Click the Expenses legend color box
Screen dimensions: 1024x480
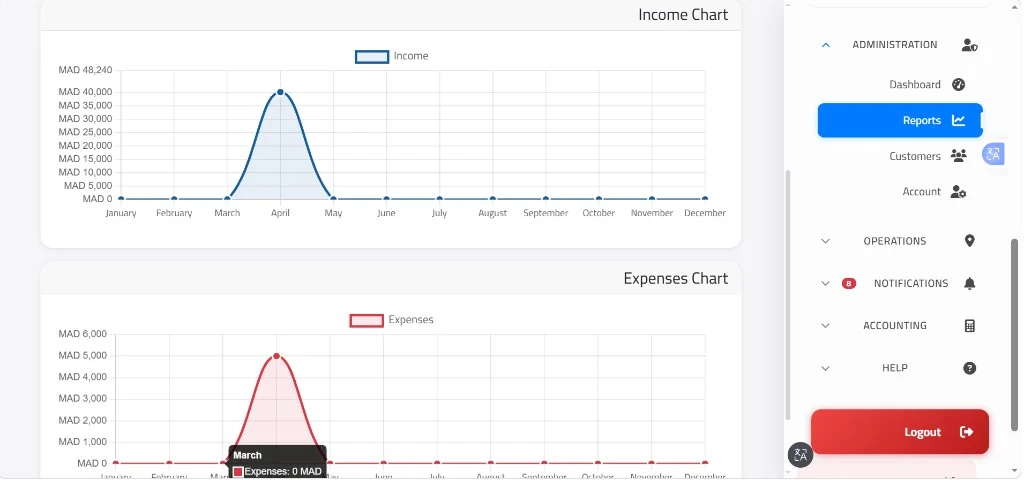366,321
